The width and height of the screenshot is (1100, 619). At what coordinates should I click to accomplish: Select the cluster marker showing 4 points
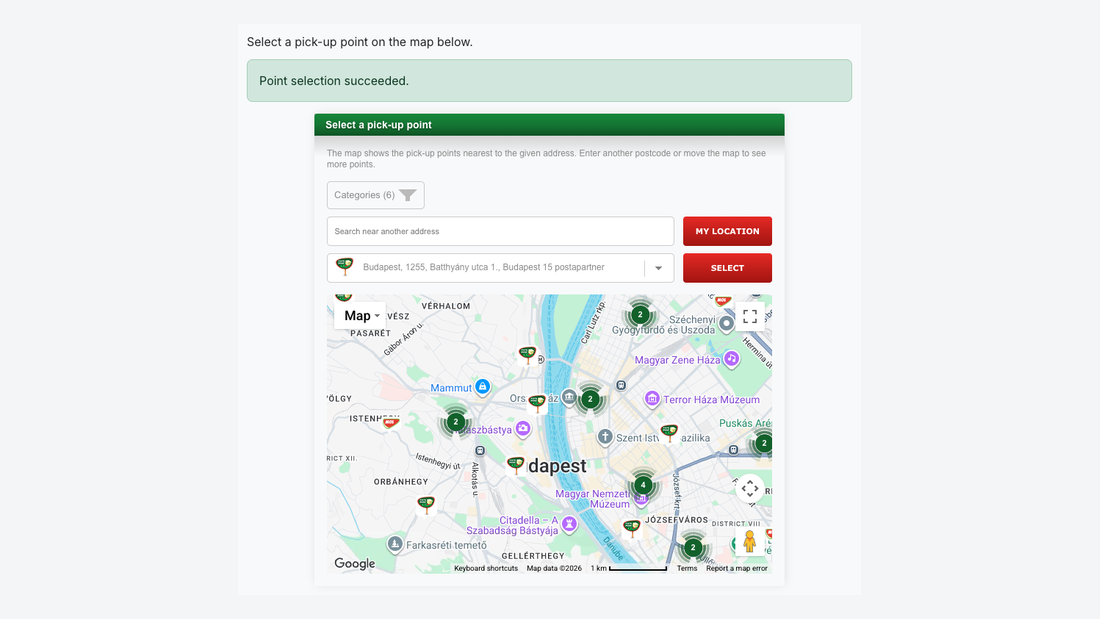tap(643, 485)
